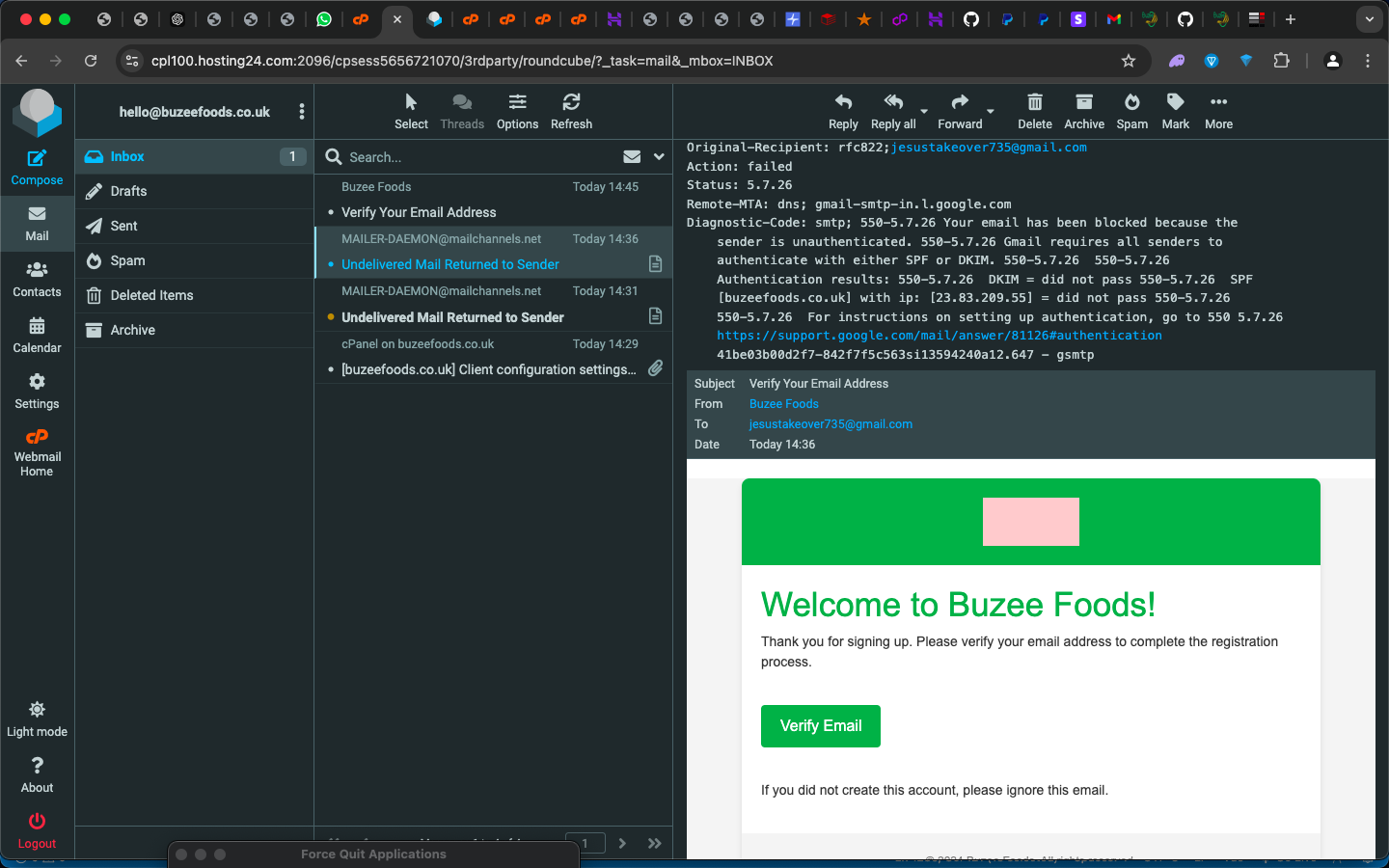Image resolution: width=1389 pixels, height=868 pixels.
Task: Open Reply all options dropdown arrow
Action: click(924, 112)
